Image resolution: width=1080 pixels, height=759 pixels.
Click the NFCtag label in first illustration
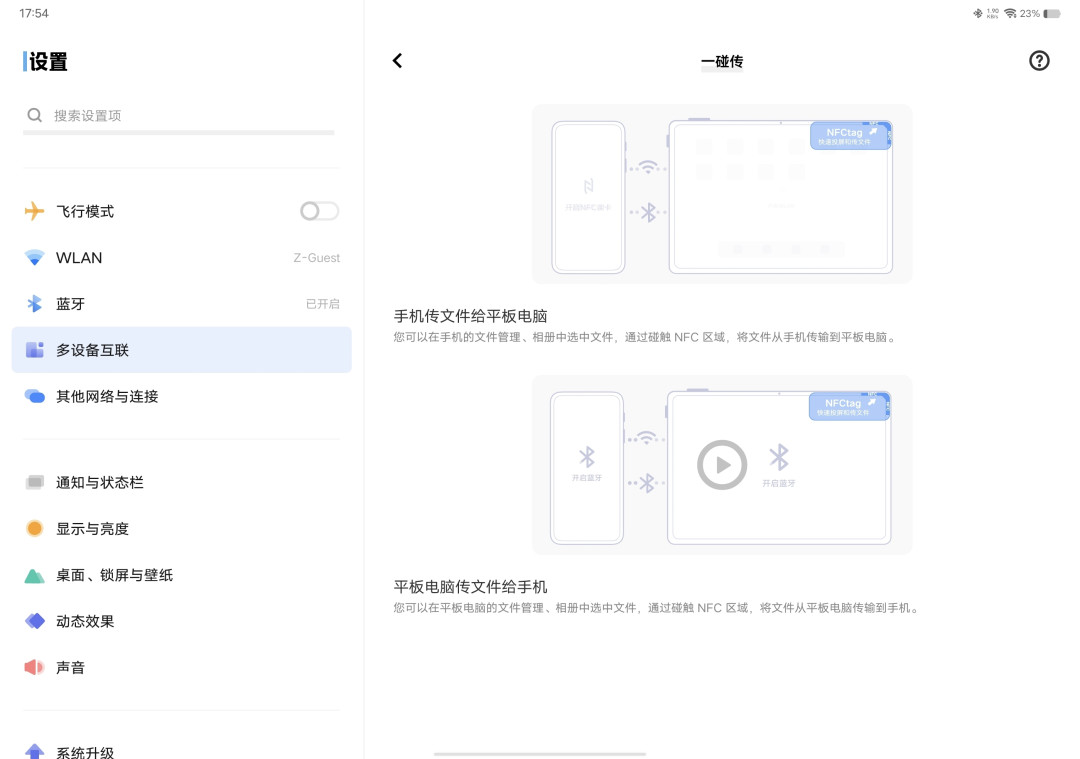tap(851, 136)
